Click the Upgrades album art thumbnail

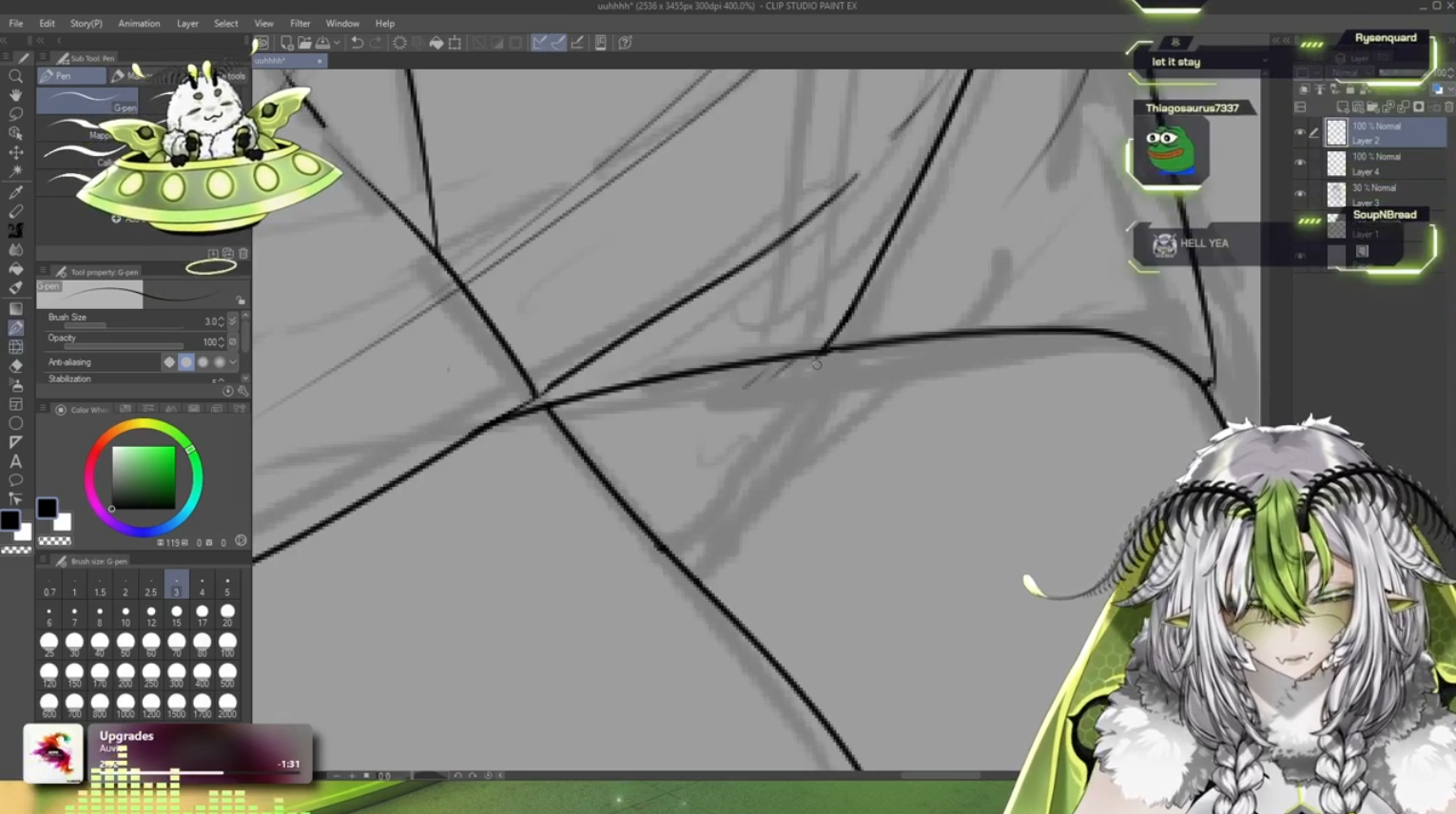[x=53, y=753]
